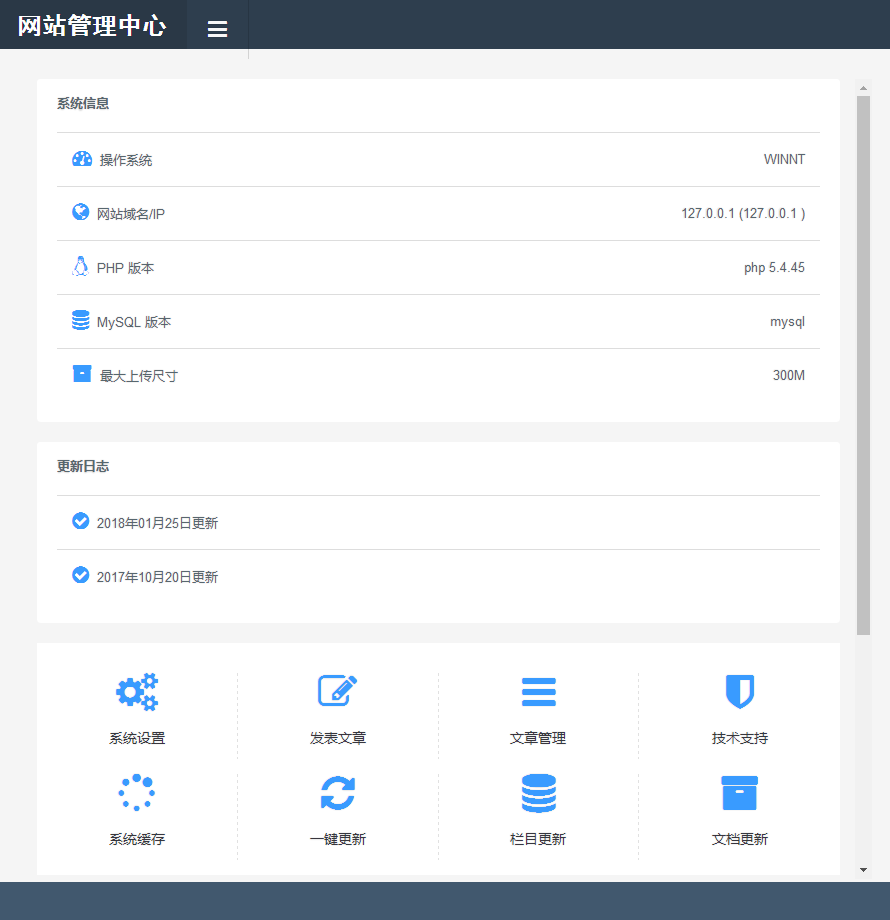Screen dimensions: 890x920
Task: Click the 最大上传尺寸 upload icon
Action: (81, 373)
